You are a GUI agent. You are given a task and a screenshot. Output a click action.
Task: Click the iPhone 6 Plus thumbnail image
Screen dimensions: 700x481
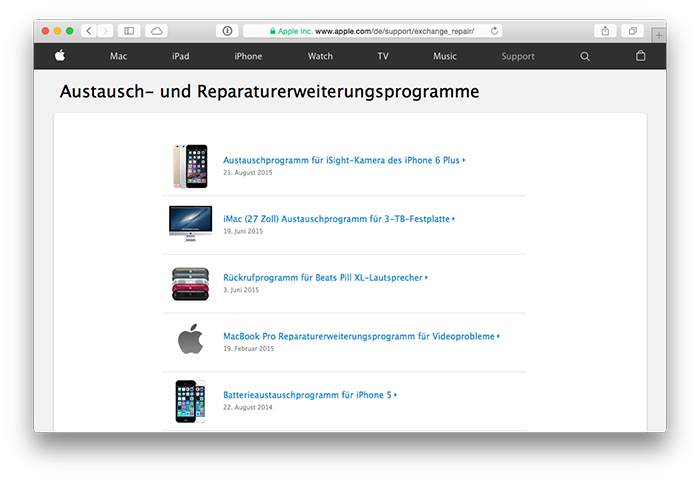(x=190, y=166)
